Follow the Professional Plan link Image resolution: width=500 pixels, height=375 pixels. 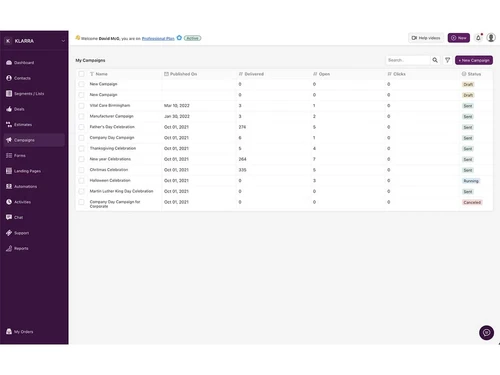158,38
